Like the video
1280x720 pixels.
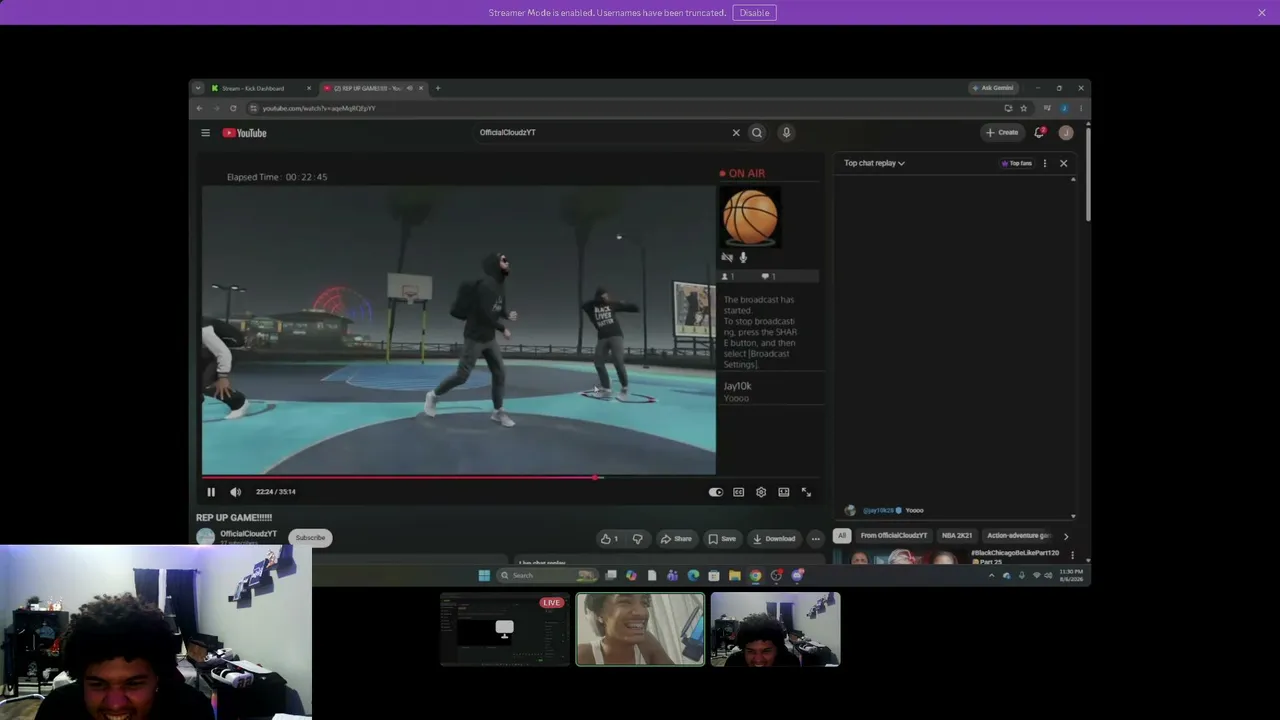(x=609, y=539)
